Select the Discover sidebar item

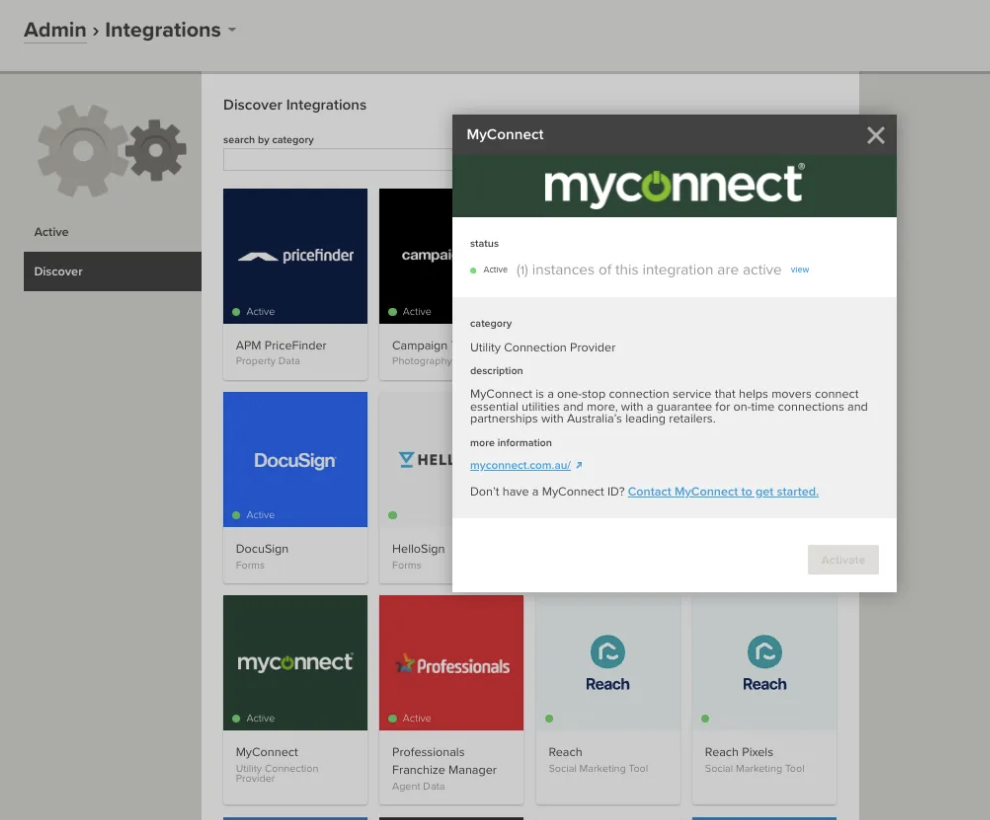pos(112,271)
